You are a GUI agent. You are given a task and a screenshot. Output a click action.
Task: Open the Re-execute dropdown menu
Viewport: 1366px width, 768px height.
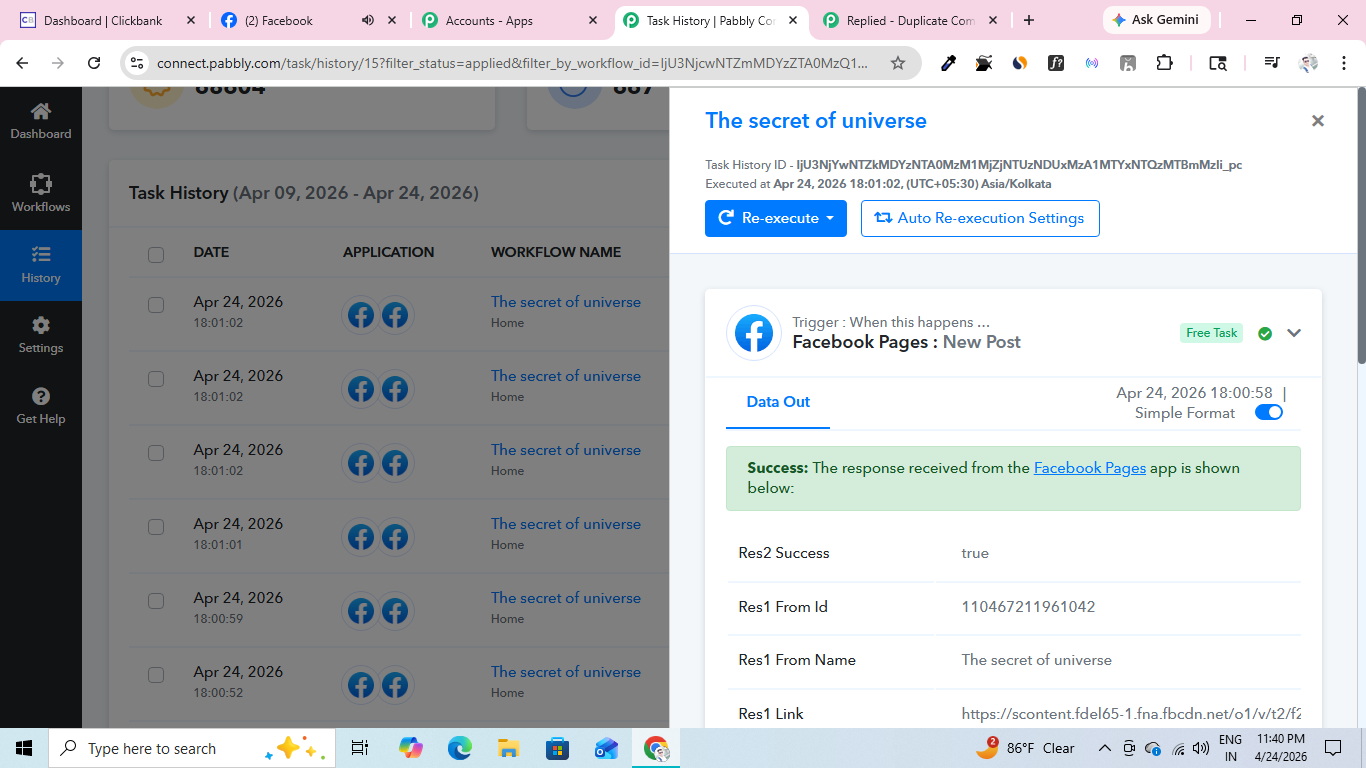coord(775,218)
